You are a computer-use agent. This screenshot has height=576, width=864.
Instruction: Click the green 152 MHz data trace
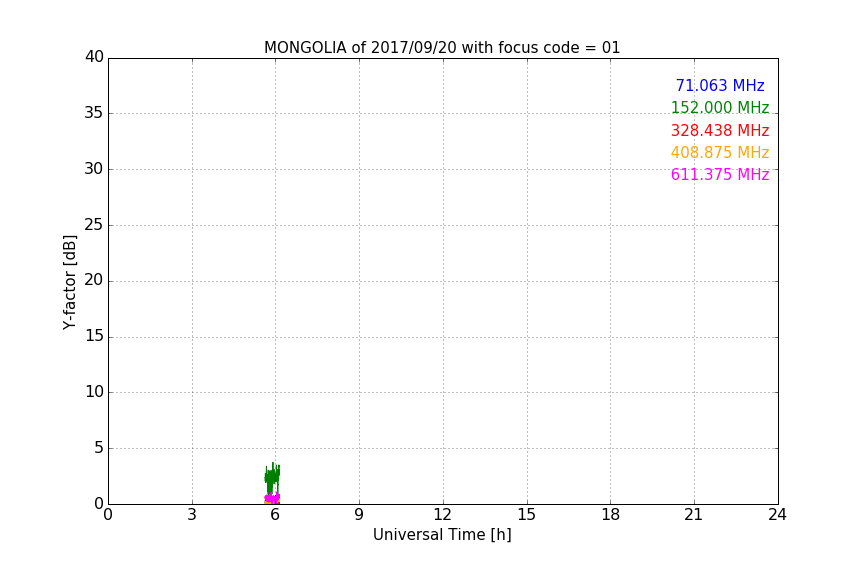tap(272, 477)
